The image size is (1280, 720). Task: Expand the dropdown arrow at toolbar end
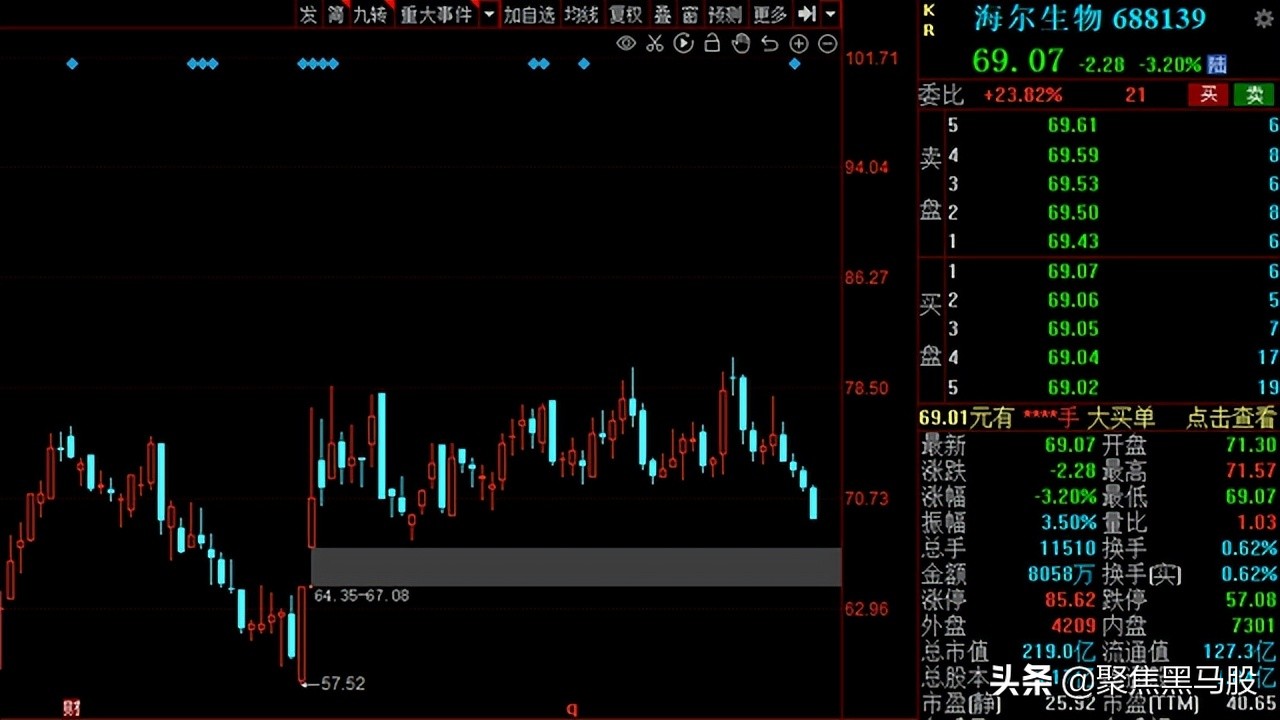831,15
